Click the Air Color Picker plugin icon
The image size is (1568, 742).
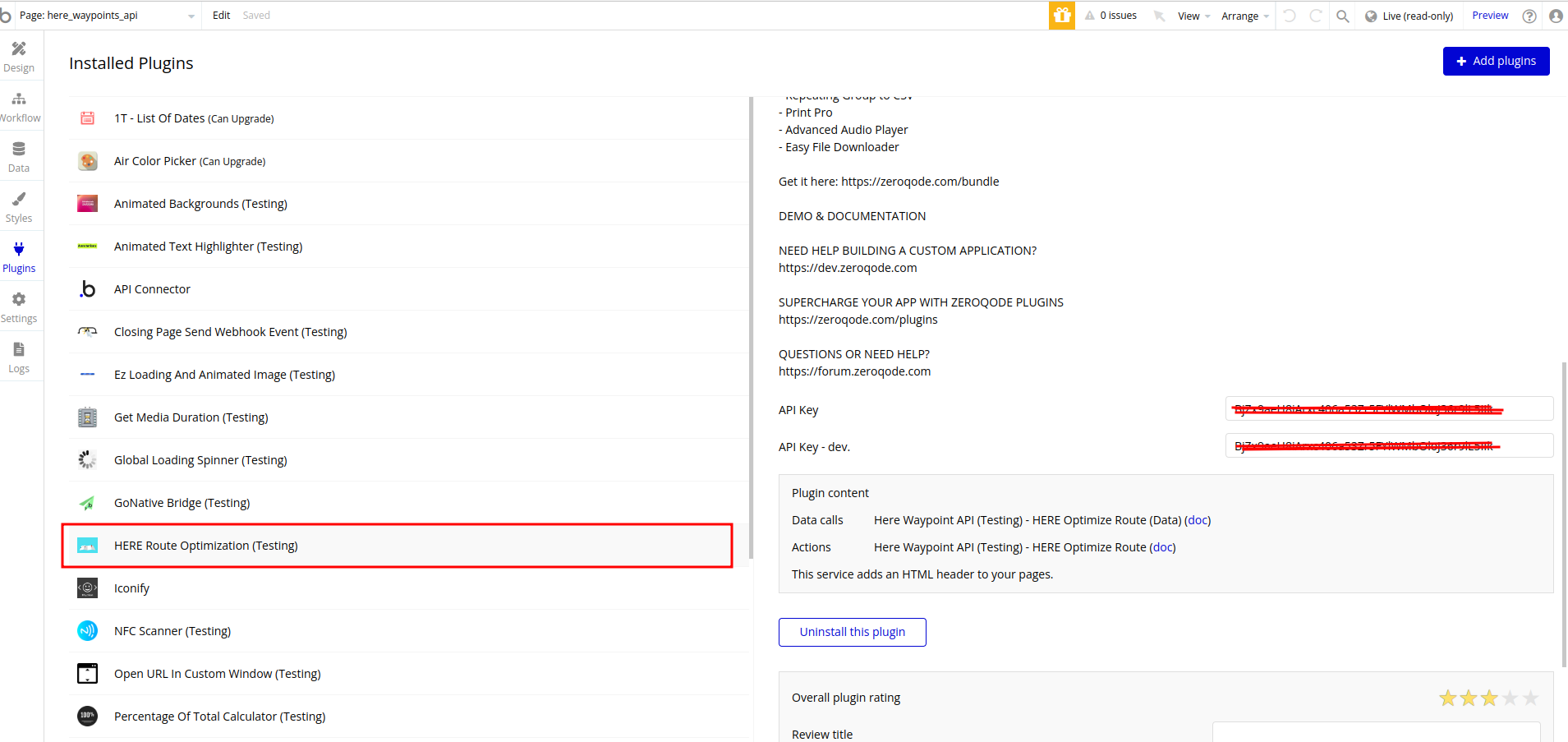pyautogui.click(x=87, y=161)
